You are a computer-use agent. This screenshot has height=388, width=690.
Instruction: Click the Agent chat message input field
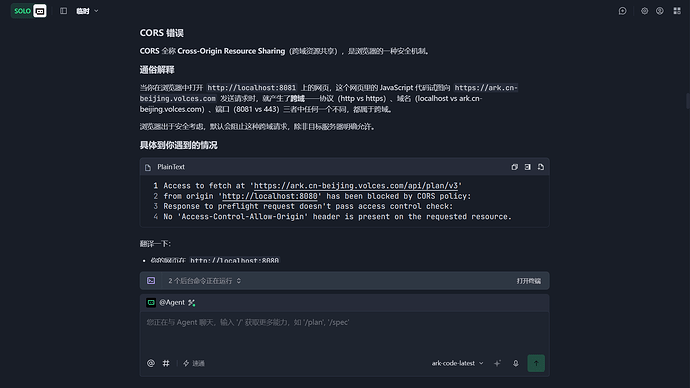click(344, 332)
